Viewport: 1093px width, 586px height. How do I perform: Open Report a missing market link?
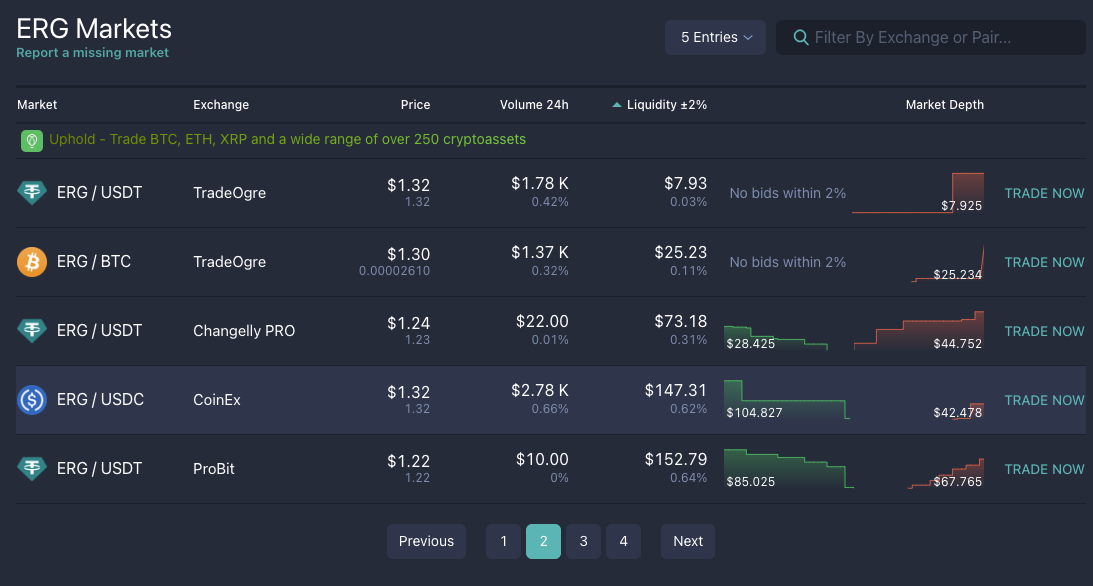[x=92, y=53]
